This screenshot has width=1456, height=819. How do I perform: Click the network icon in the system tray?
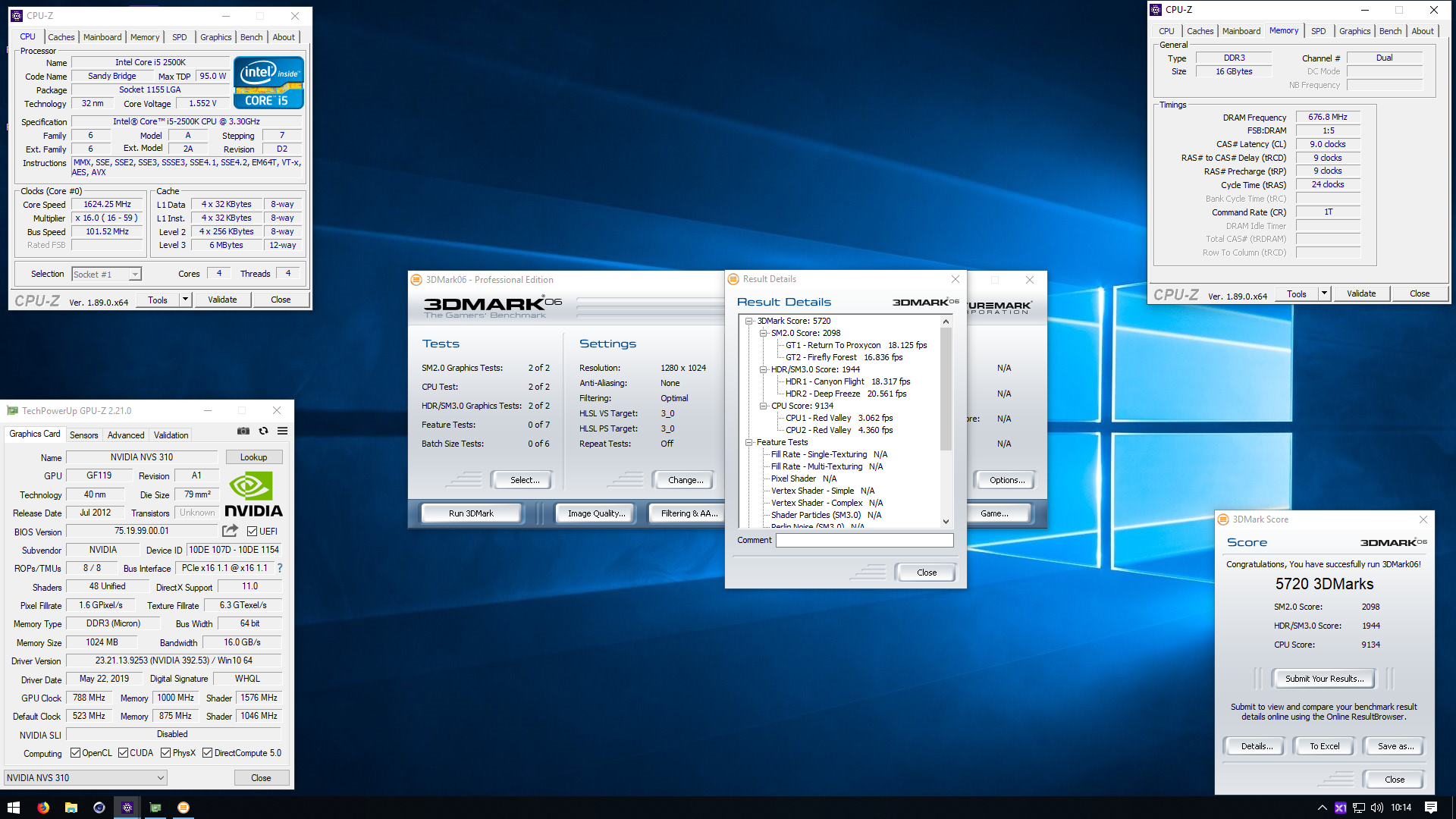pyautogui.click(x=1359, y=808)
